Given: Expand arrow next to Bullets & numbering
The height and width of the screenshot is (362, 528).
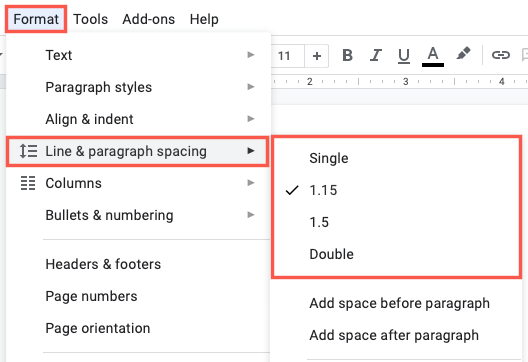Looking at the screenshot, I should [251, 215].
